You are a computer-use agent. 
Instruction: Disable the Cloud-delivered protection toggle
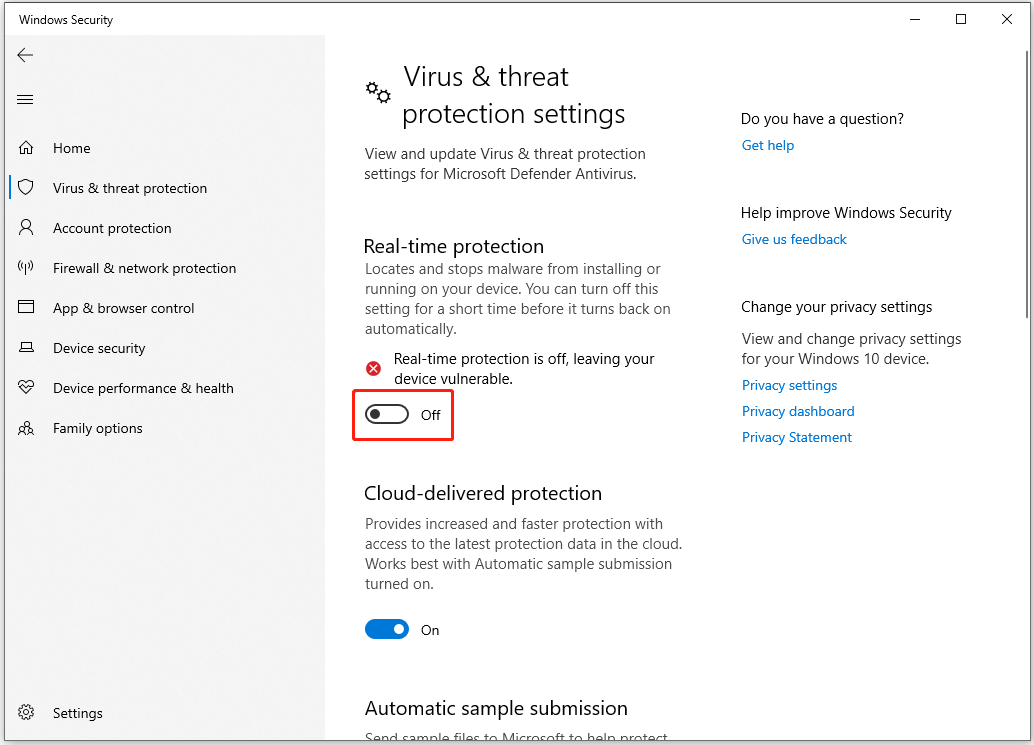387,630
